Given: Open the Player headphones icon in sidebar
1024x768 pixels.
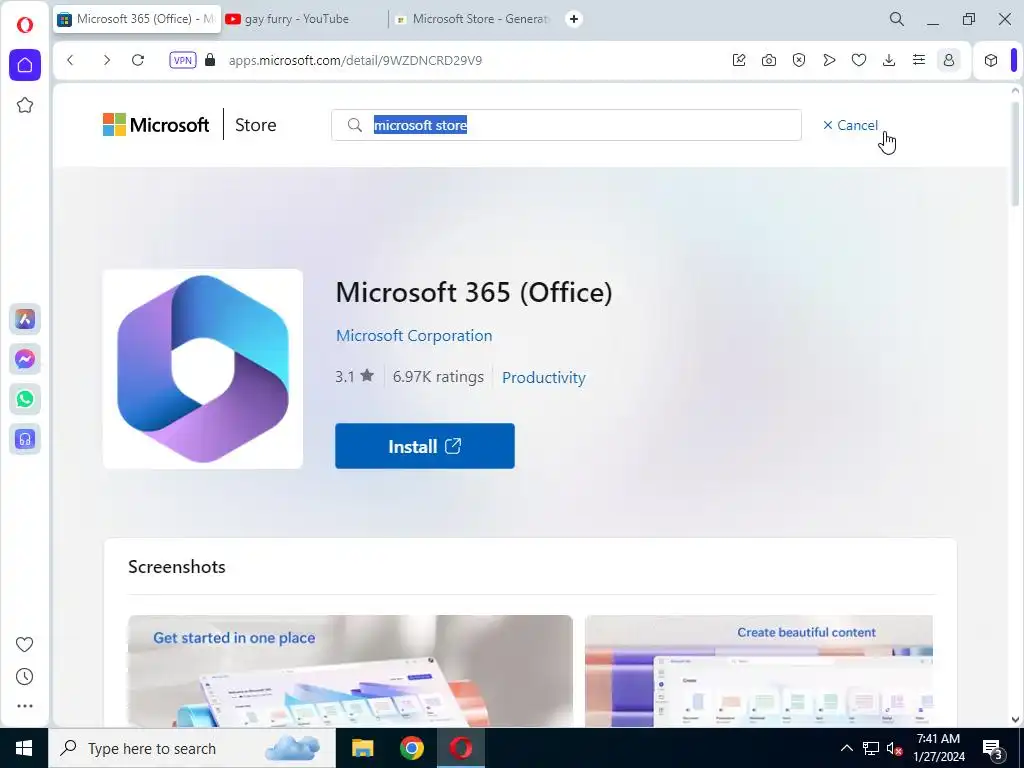Looking at the screenshot, I should [x=25, y=439].
